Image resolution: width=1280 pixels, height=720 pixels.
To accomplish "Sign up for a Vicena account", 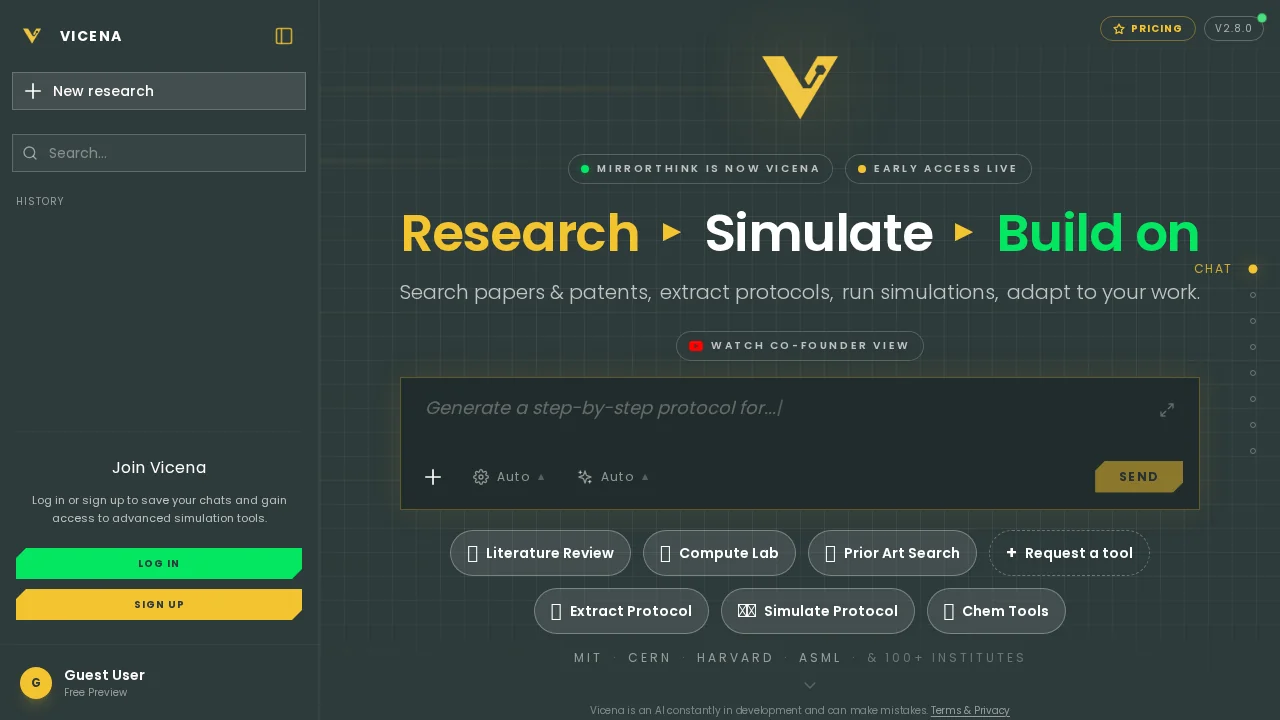I will [159, 604].
